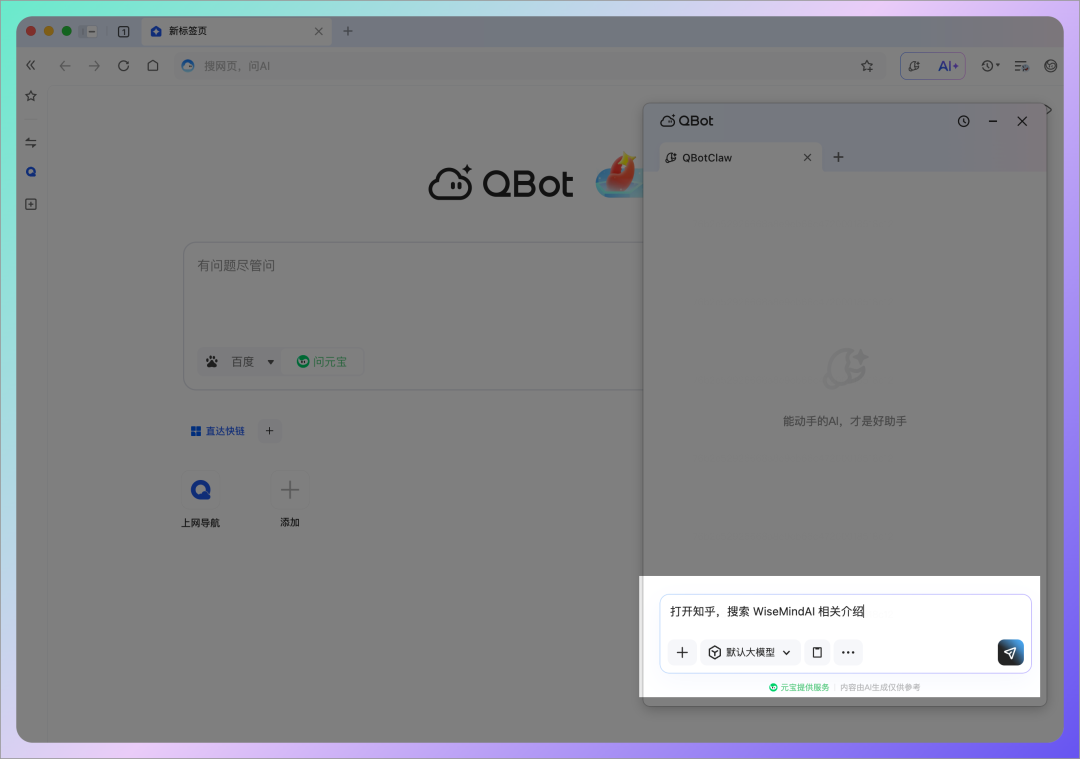The image size is (1080, 759).
Task: Send the message with the paper plane button
Action: pyautogui.click(x=1010, y=653)
